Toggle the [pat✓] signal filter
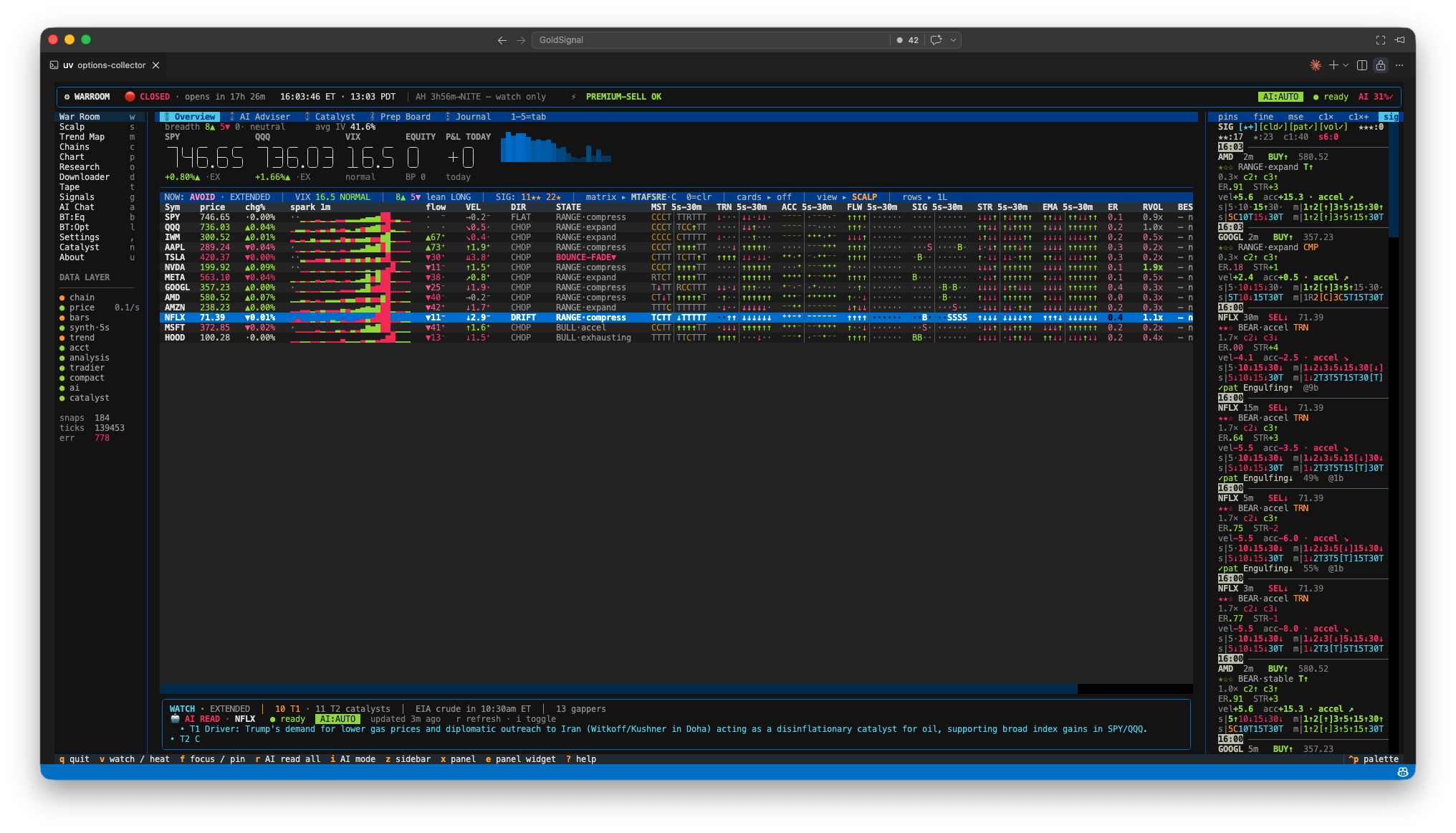 [x=1303, y=127]
